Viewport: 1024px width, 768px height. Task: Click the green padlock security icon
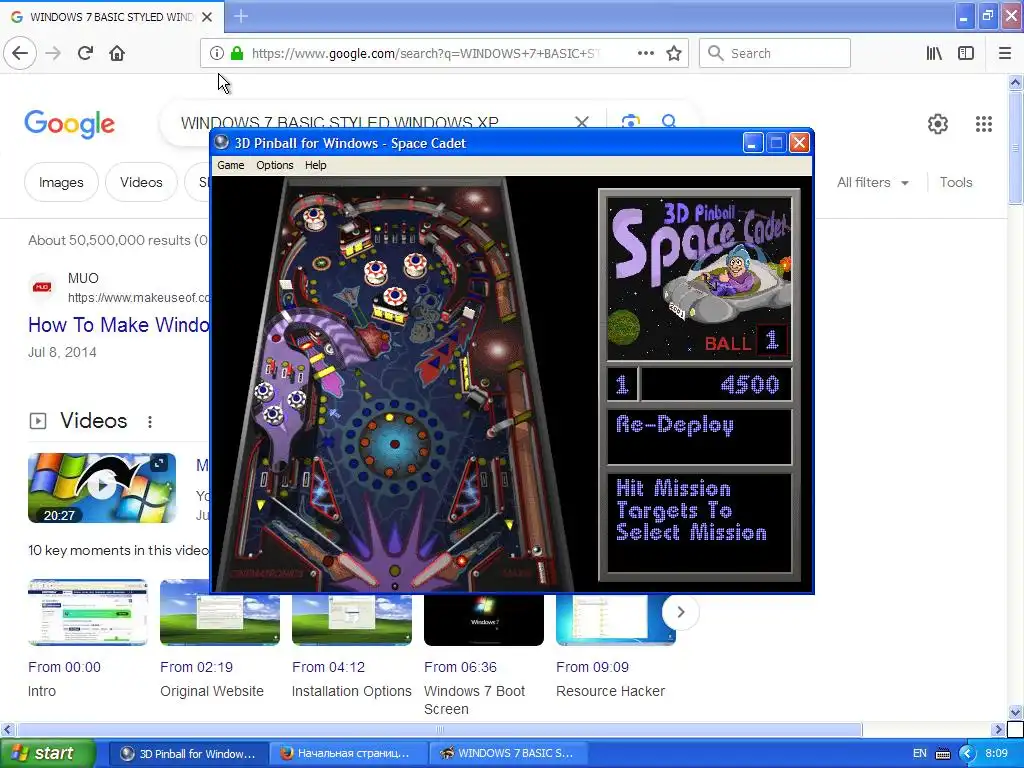237,53
